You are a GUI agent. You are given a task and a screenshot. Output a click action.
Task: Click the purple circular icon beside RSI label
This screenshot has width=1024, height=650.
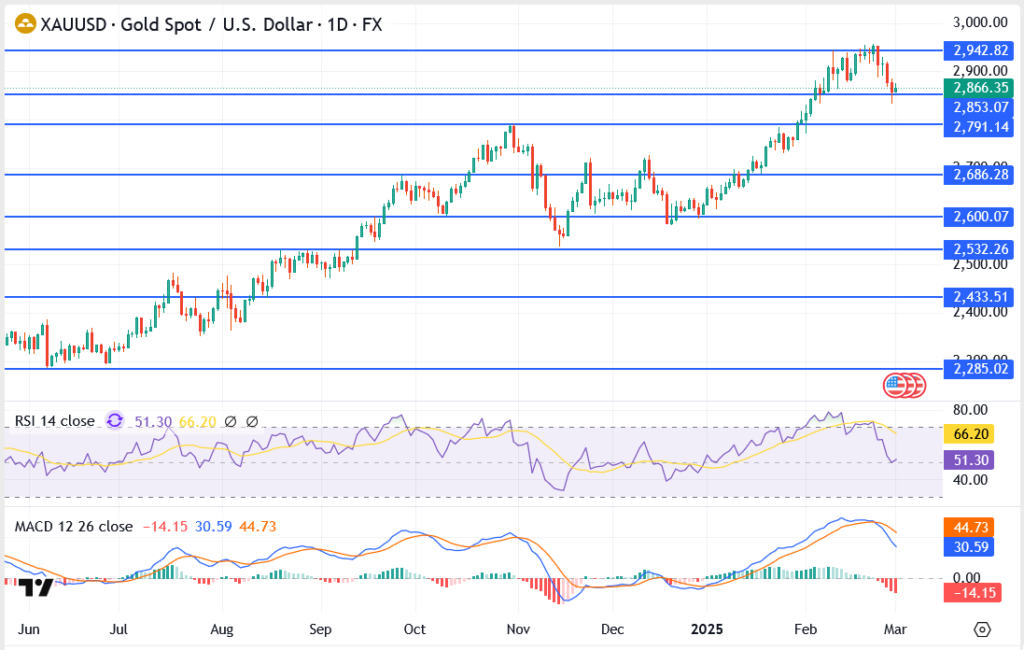(115, 421)
